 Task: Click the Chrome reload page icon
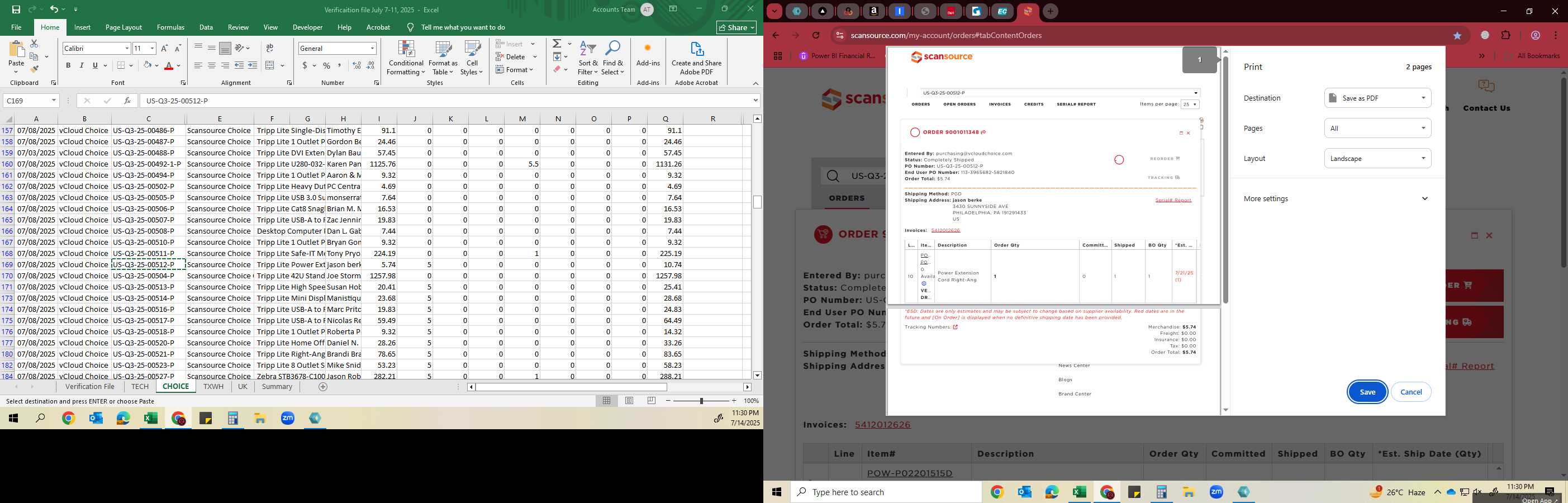[x=816, y=35]
